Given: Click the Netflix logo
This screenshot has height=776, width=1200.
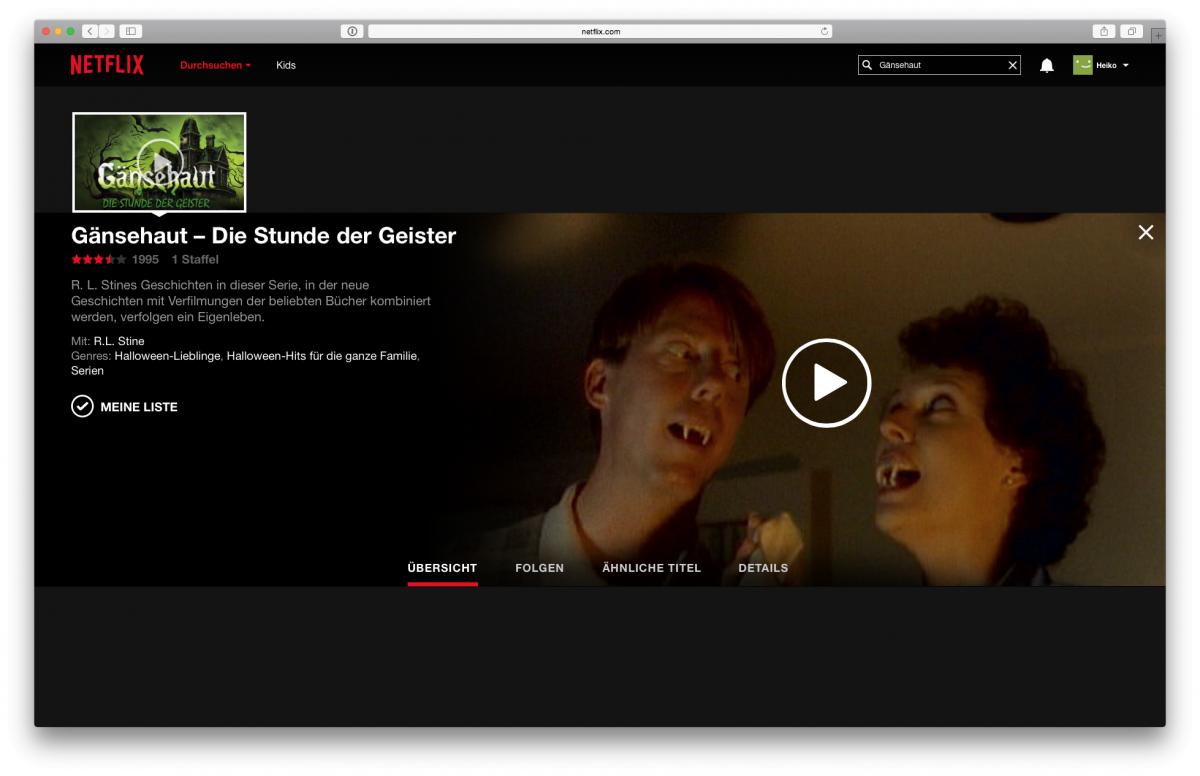Looking at the screenshot, I should [107, 65].
